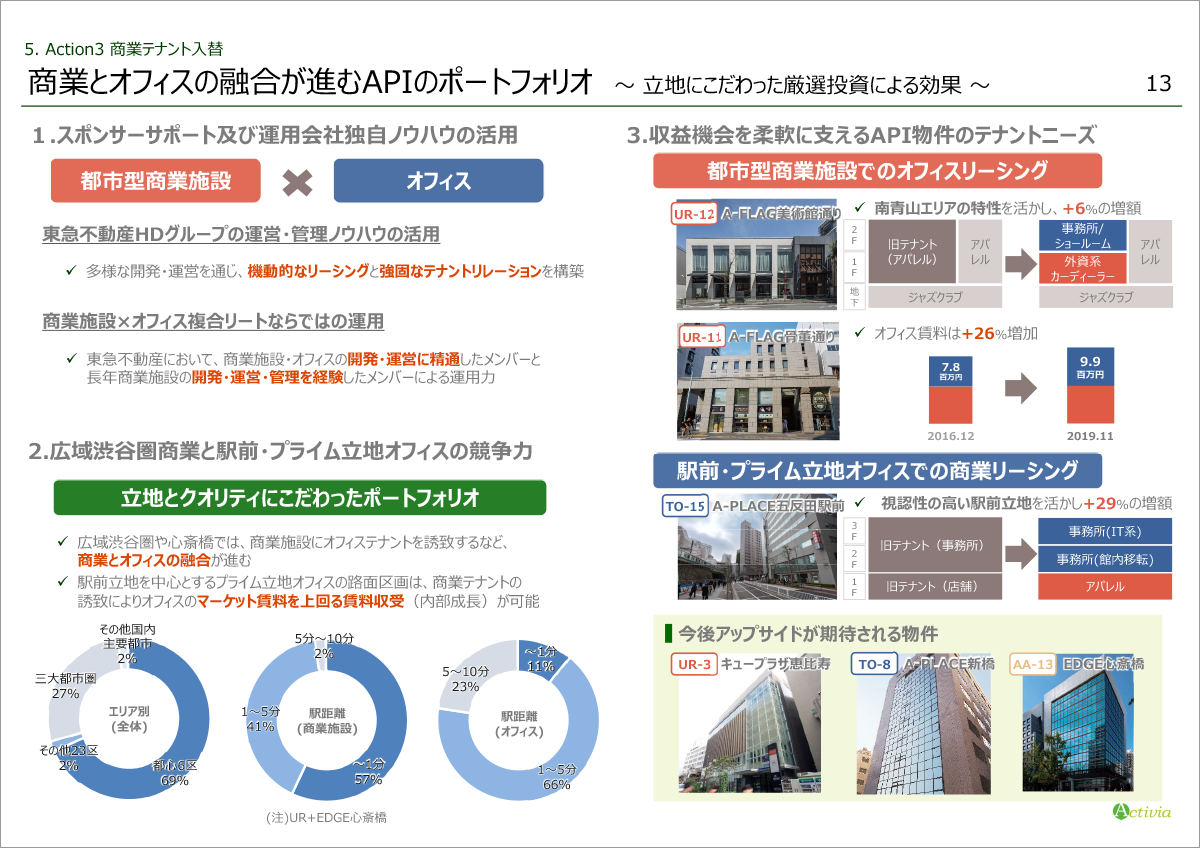Select the 事務所(IT系) tenant box
Screen dimensions: 1200x848
pyautogui.click(x=1105, y=531)
